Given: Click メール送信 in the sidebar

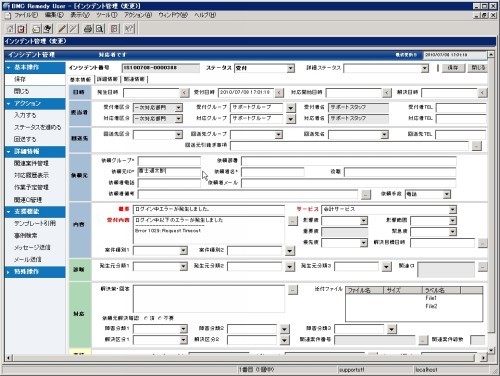Looking at the screenshot, I should tap(27, 259).
